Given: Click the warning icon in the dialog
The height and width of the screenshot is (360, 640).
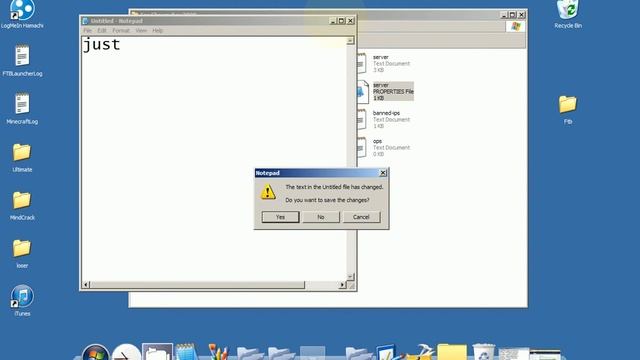Looking at the screenshot, I should 268,192.
